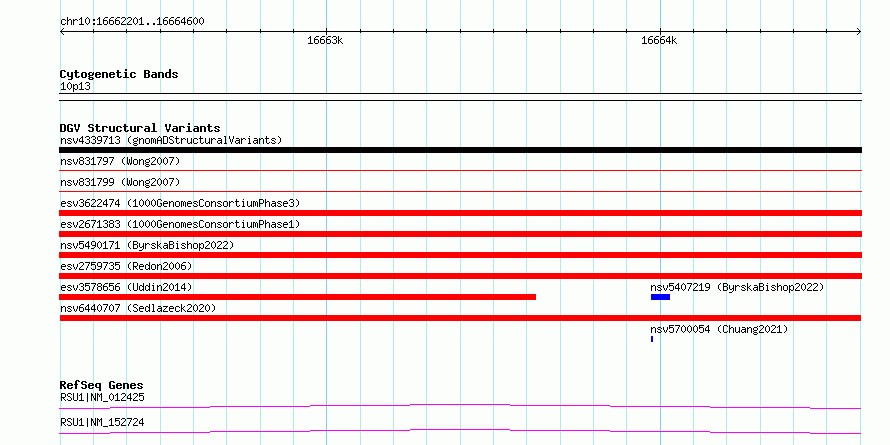Image resolution: width=890 pixels, height=445 pixels.
Task: Open nsv831799 (Wong2007) variant label
Action: click(120, 183)
